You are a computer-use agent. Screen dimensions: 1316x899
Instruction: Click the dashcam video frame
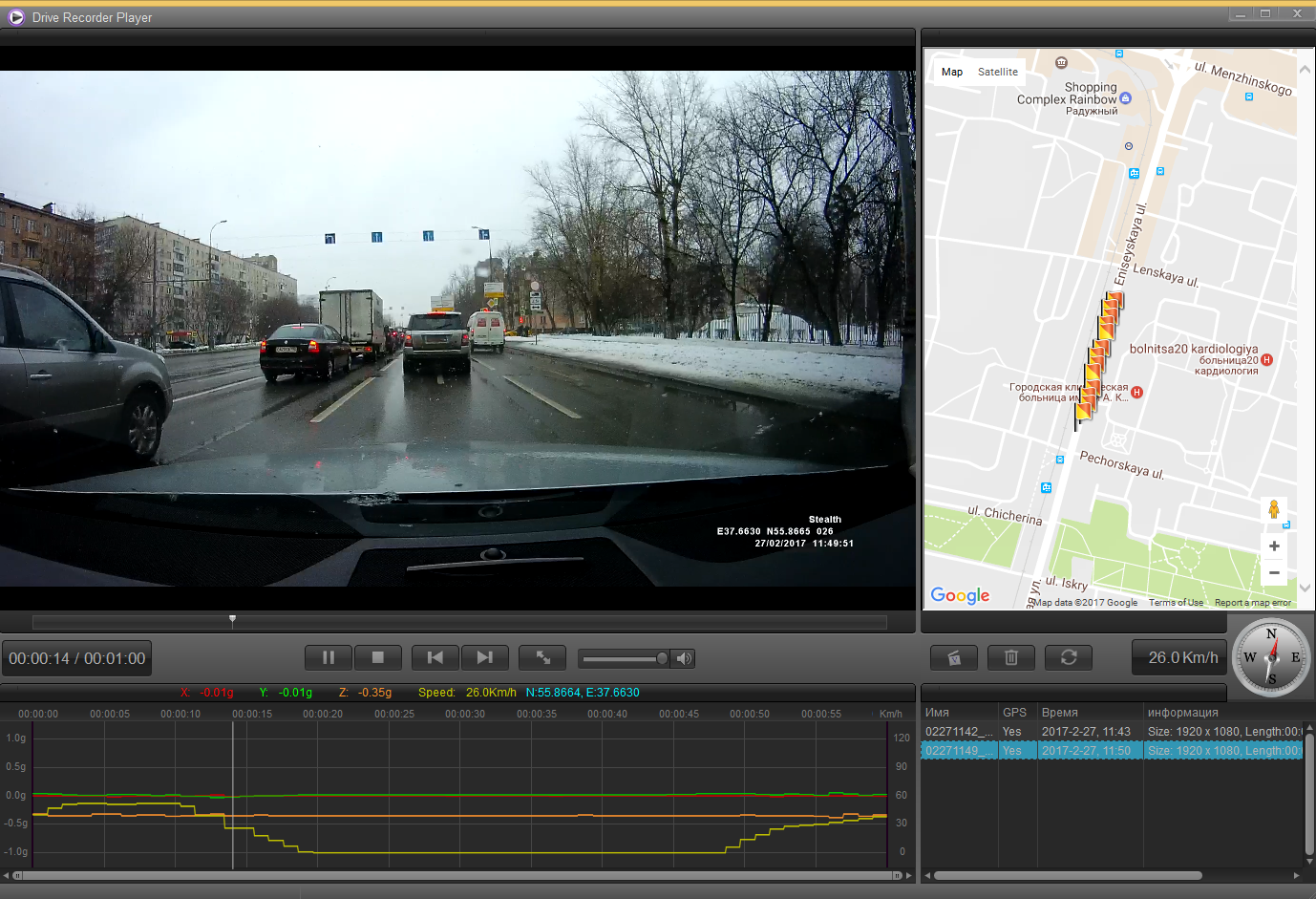[x=457, y=328]
